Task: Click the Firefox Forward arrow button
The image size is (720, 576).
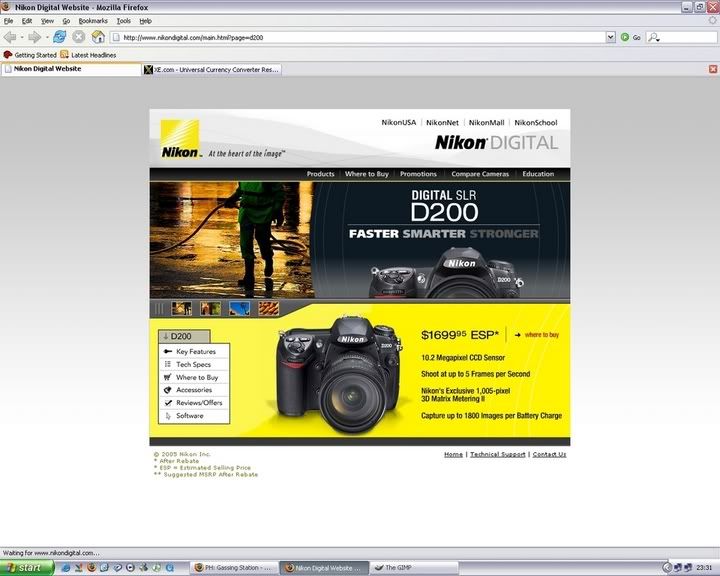Action: (34, 37)
